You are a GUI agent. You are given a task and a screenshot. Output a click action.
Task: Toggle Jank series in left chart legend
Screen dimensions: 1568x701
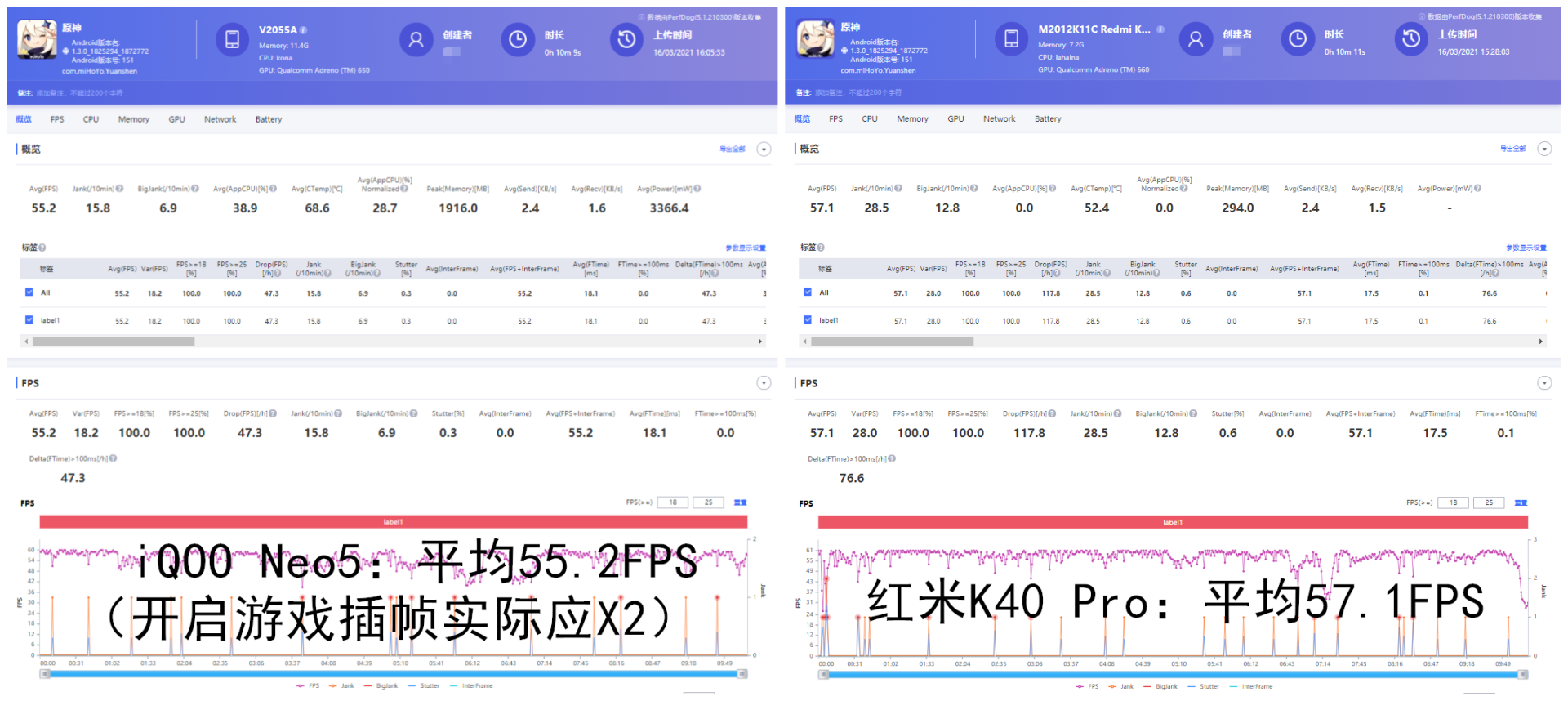[x=342, y=686]
